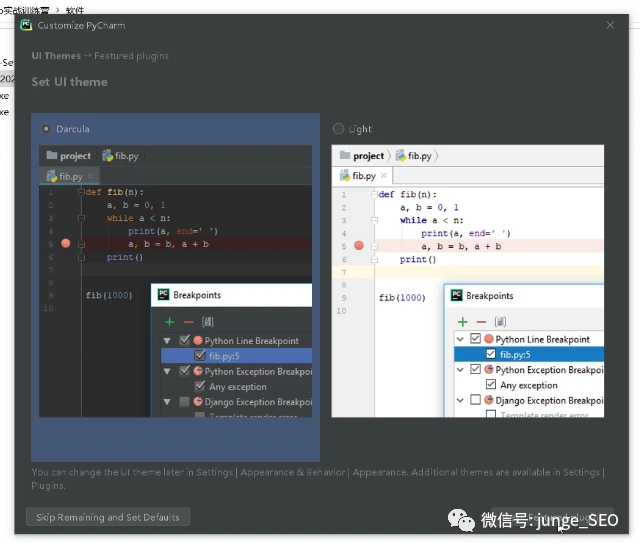Toggle Python Line Breakpoint checkbox in Light preview

tap(475, 339)
